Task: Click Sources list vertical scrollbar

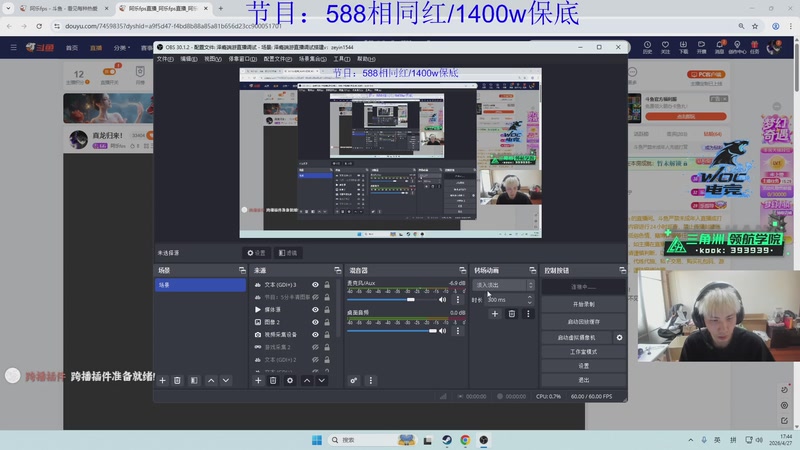Action: tap(338, 309)
